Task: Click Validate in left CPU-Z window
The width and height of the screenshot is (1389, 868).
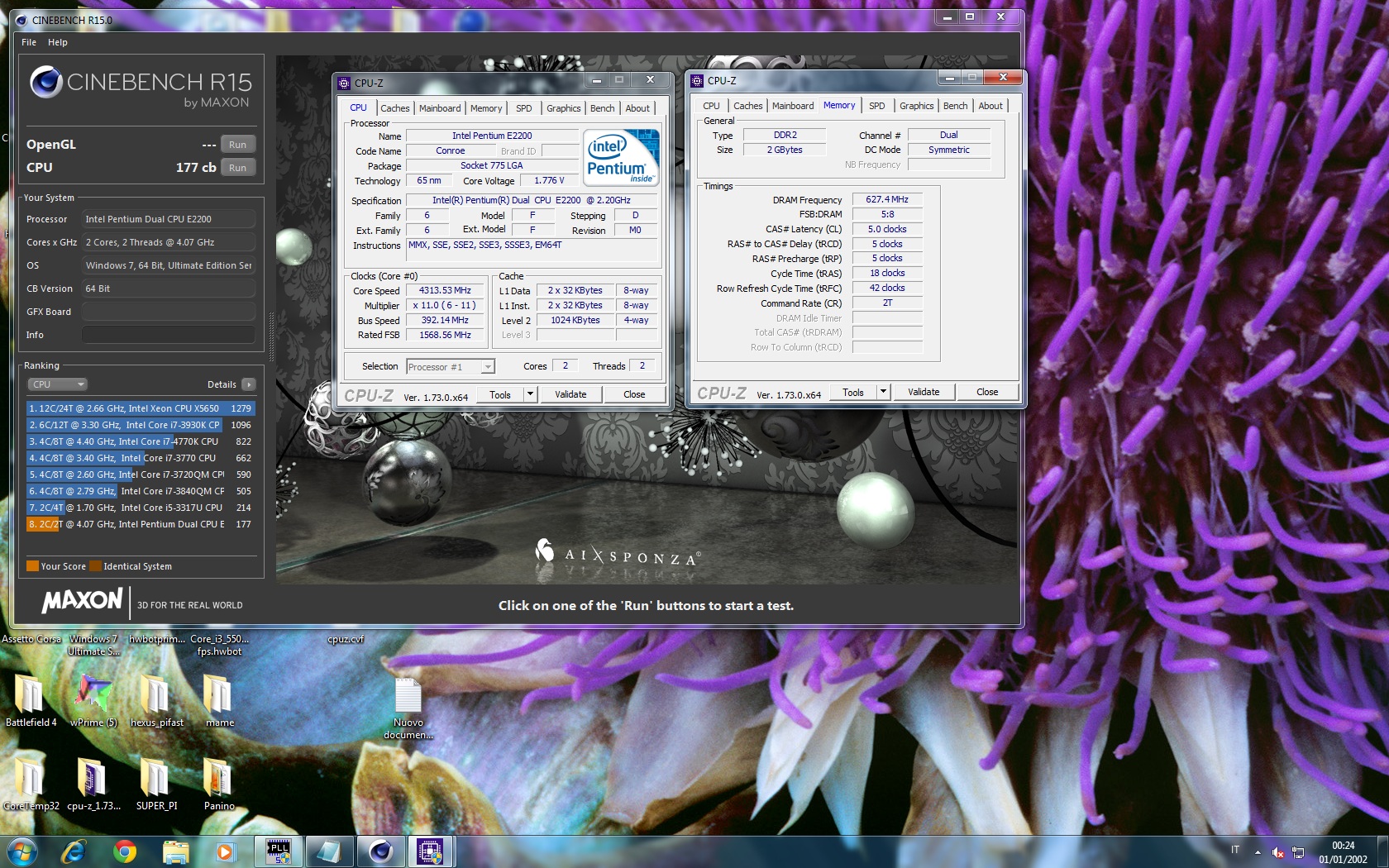Action: pyautogui.click(x=570, y=394)
